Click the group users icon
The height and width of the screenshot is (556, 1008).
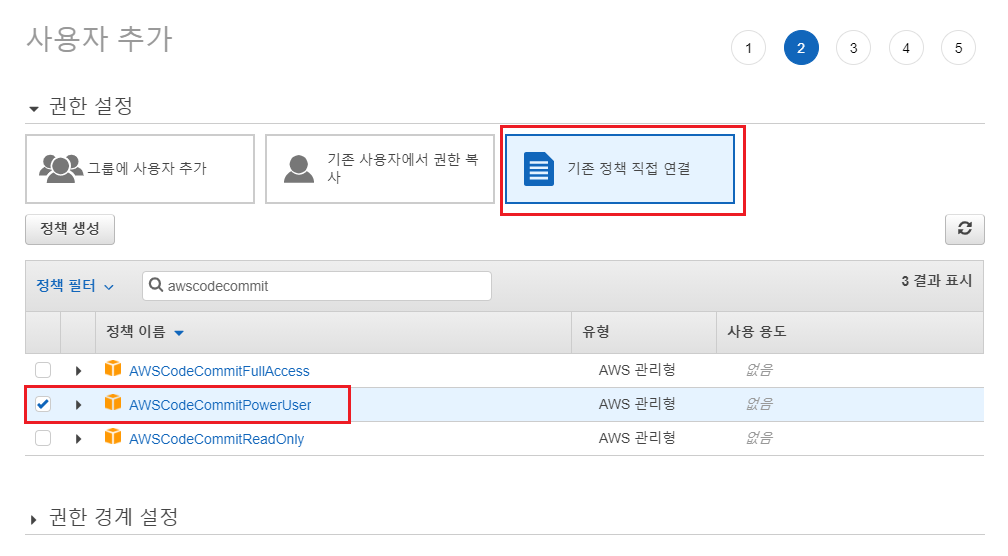(60, 168)
